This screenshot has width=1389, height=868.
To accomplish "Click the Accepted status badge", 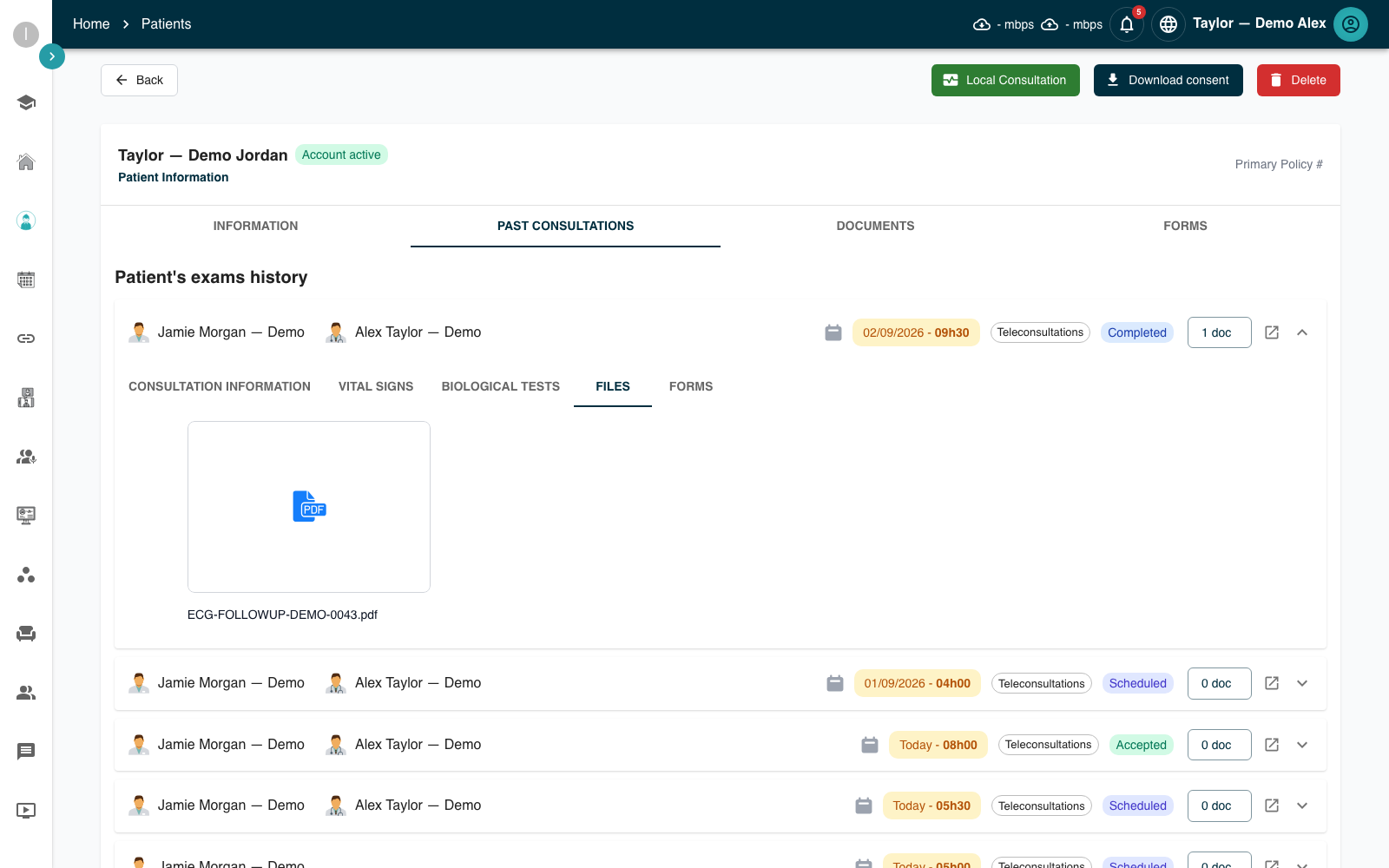I will click(x=1142, y=745).
